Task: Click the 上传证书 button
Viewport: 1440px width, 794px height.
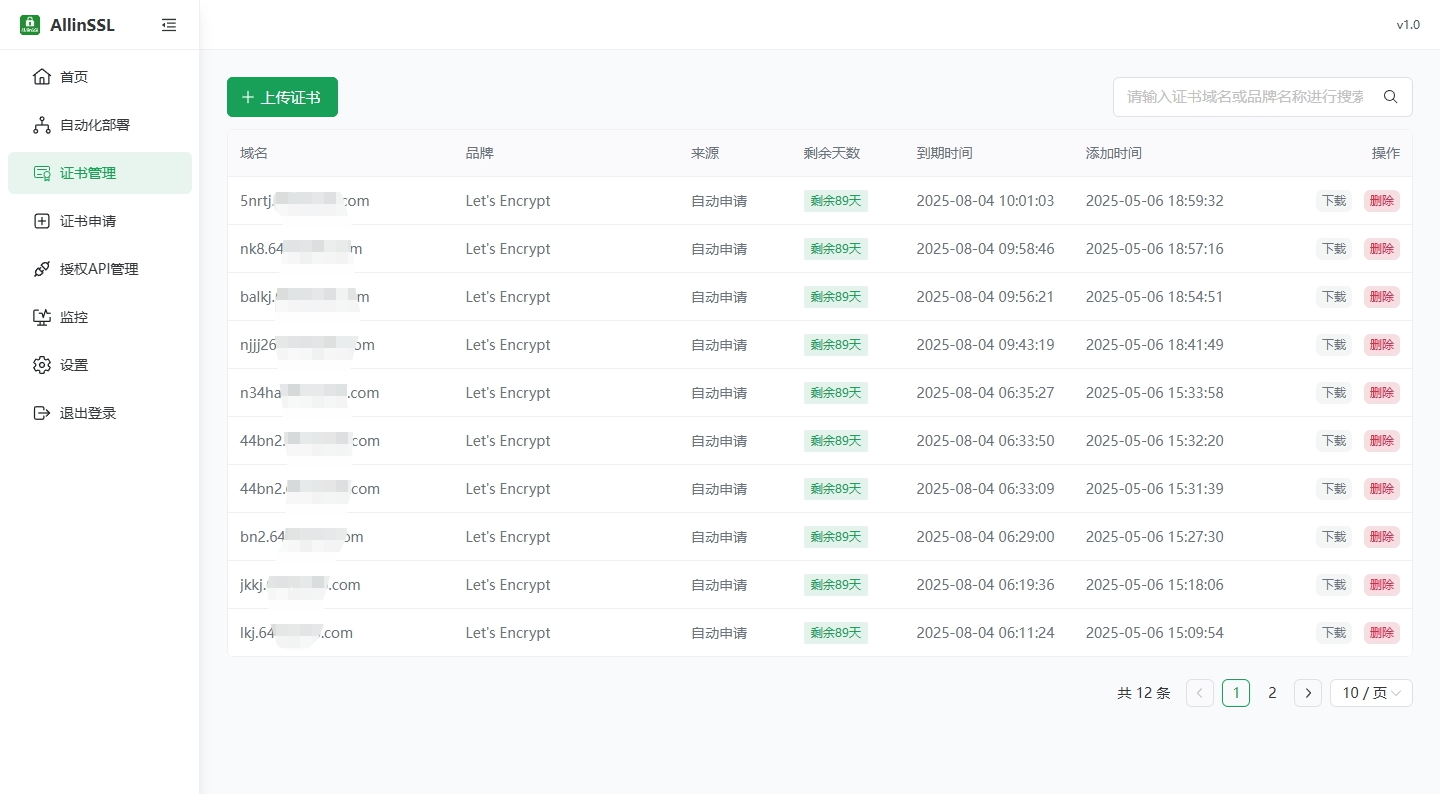Action: tap(282, 97)
